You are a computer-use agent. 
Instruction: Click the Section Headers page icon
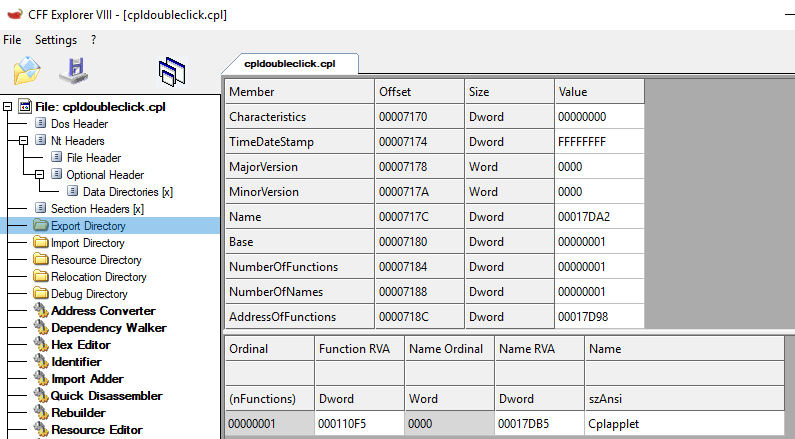41,208
